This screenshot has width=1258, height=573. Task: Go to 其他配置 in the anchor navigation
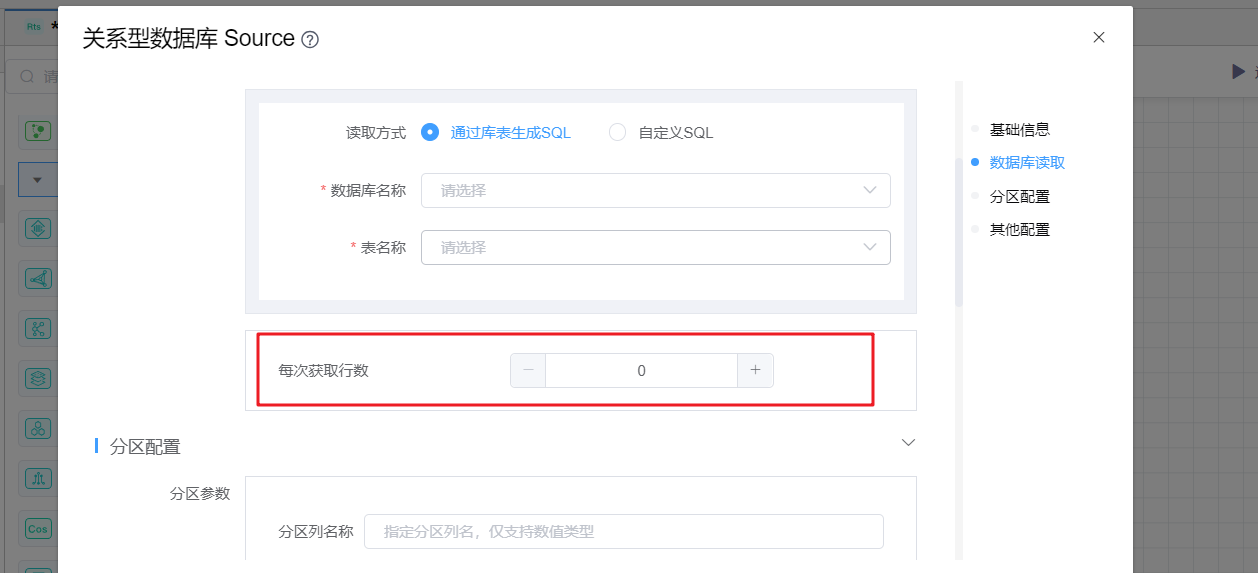[x=1019, y=229]
